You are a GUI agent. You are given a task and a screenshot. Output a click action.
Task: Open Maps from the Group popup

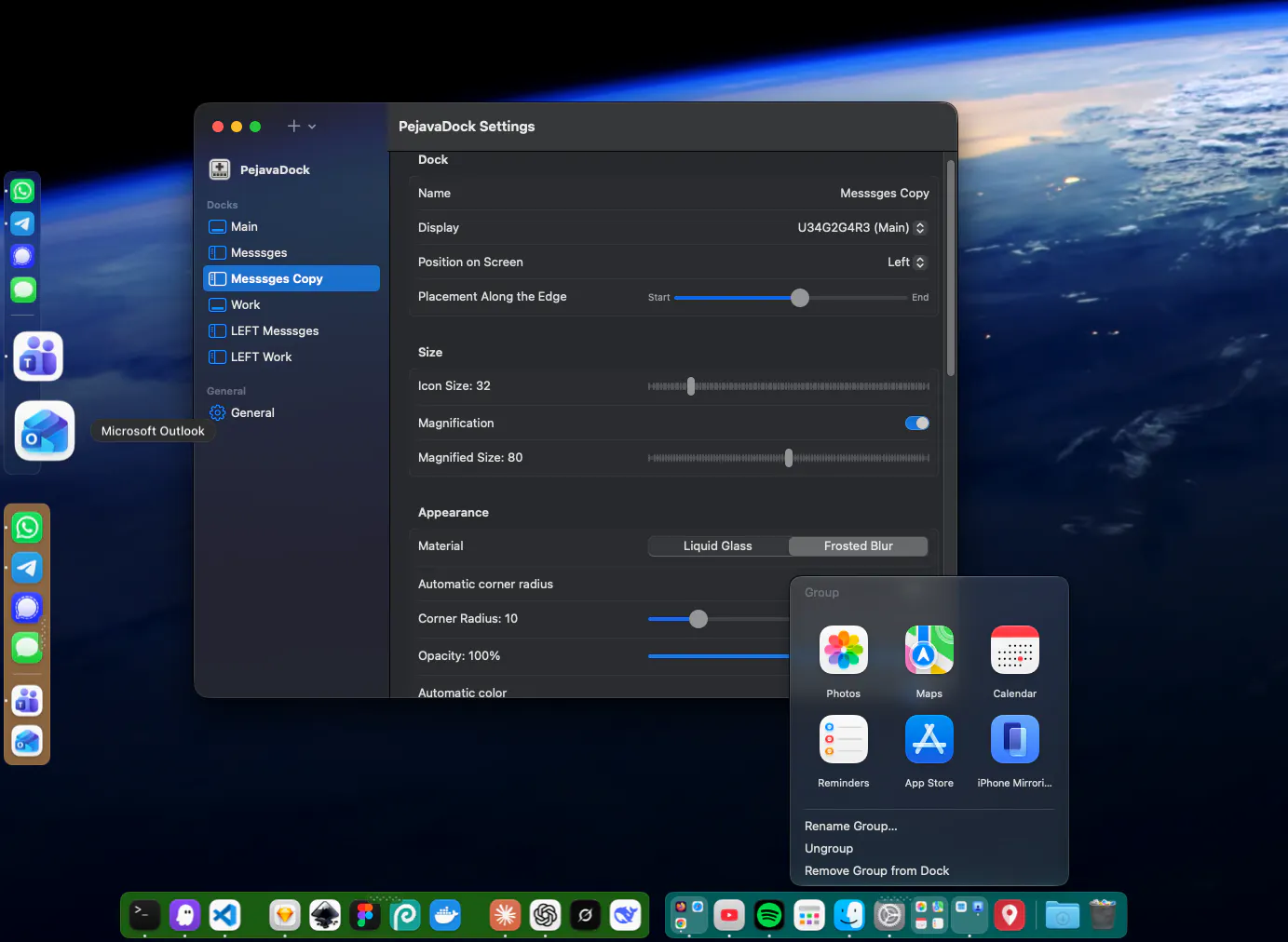tap(929, 650)
